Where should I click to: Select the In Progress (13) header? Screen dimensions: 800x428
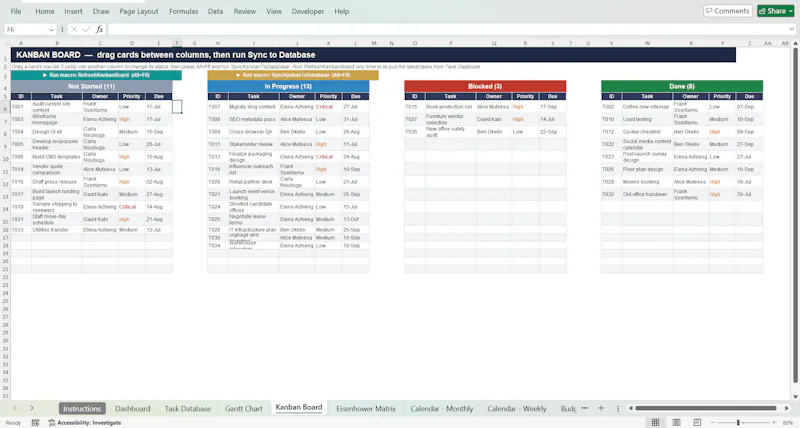(x=288, y=86)
